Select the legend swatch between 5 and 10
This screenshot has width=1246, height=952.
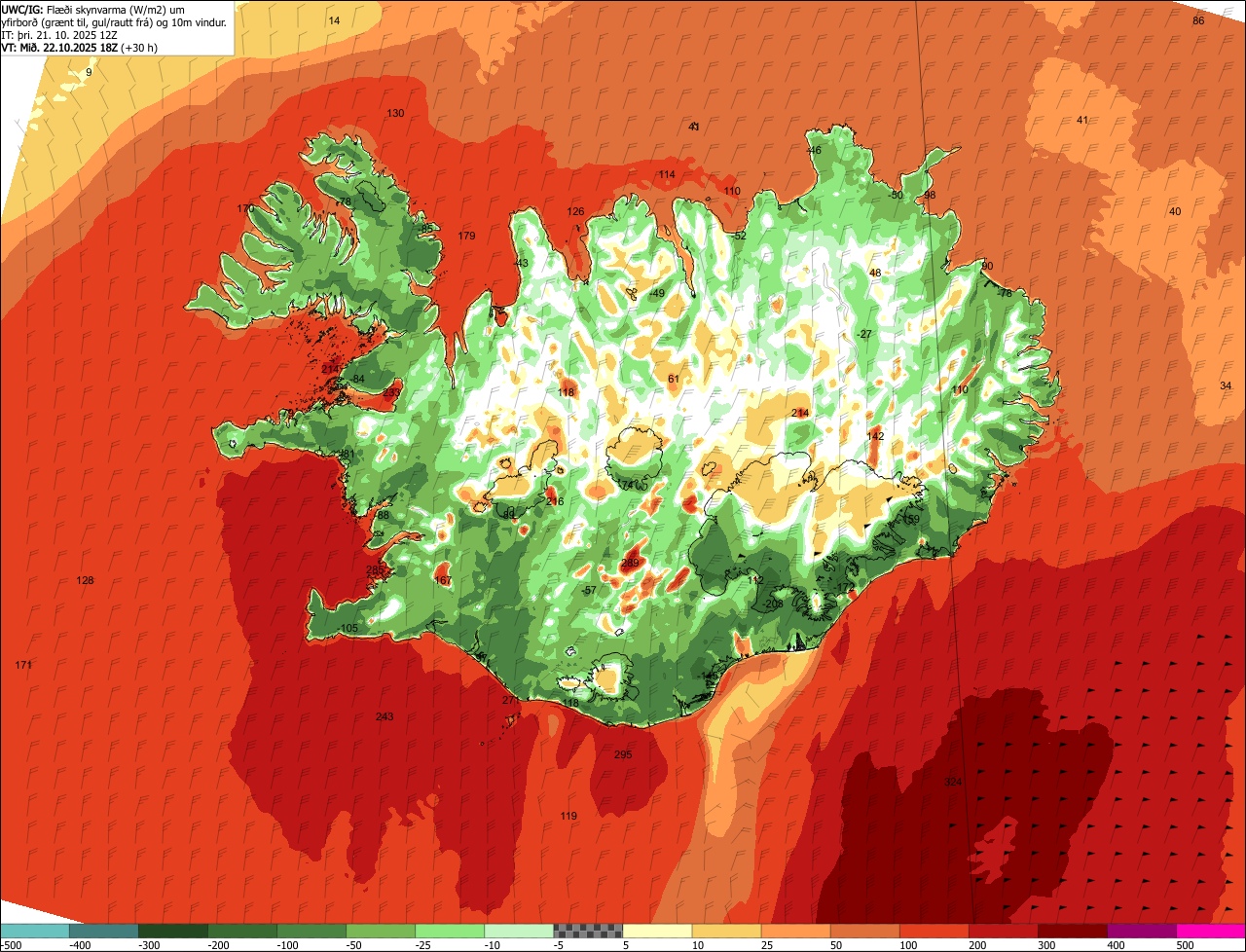point(657,931)
